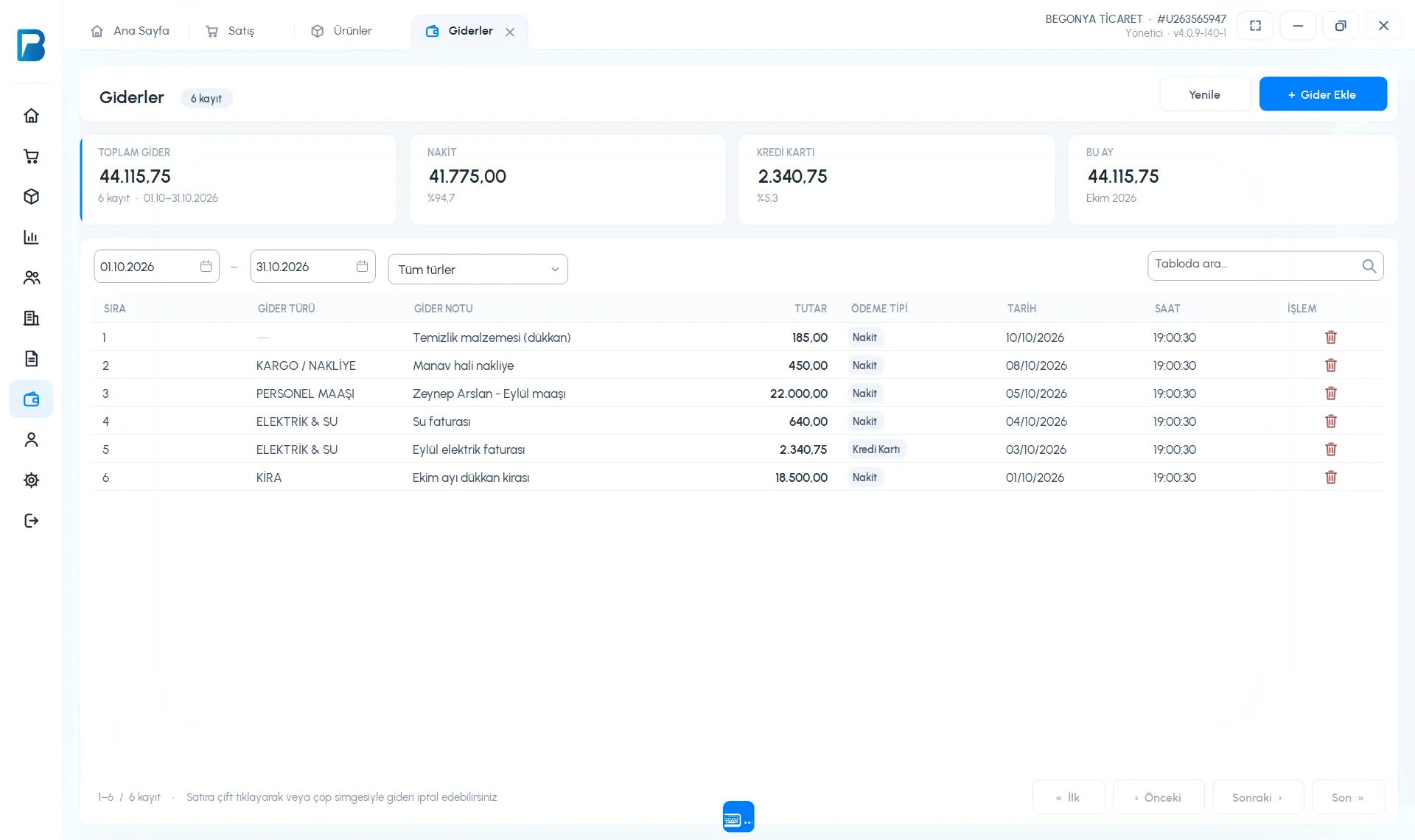Click the TOPLAM GİDER summary card
Screen dimensions: 1415x840
238,179
